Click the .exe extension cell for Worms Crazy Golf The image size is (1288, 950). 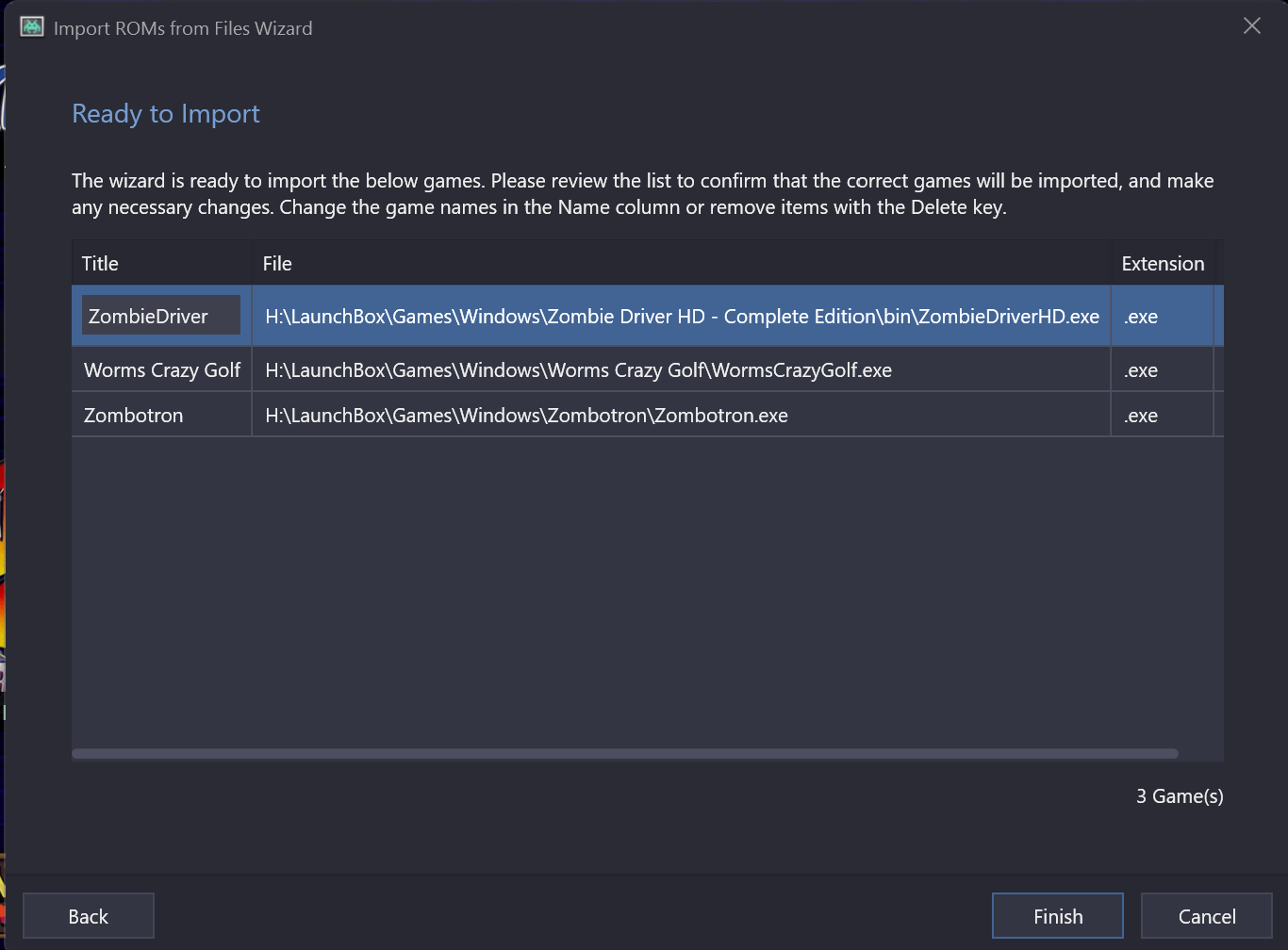click(1163, 369)
